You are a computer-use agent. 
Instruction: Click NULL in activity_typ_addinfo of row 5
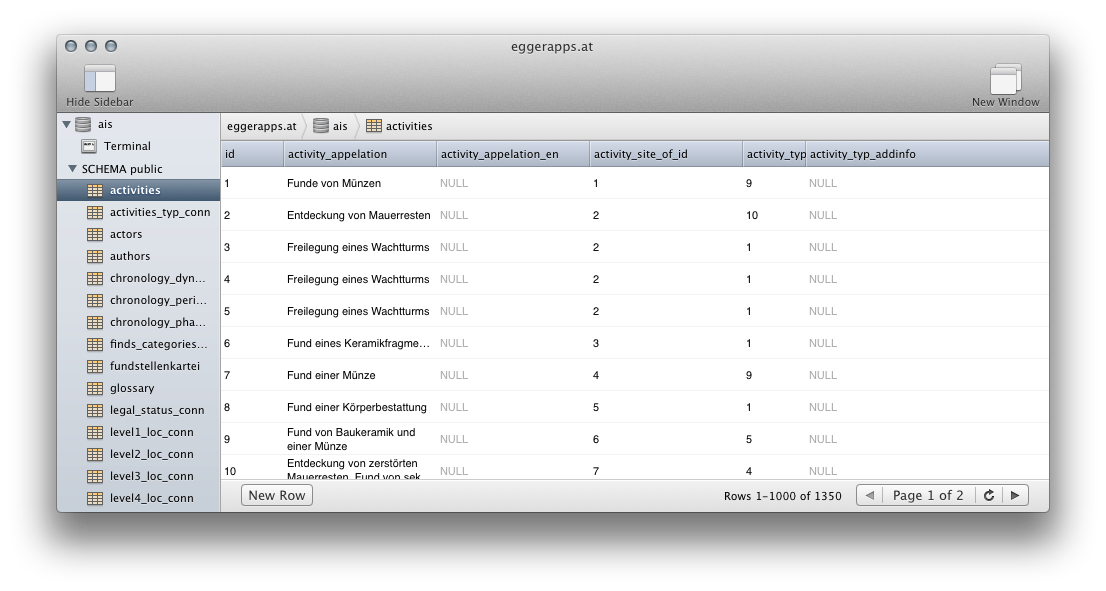click(x=822, y=311)
